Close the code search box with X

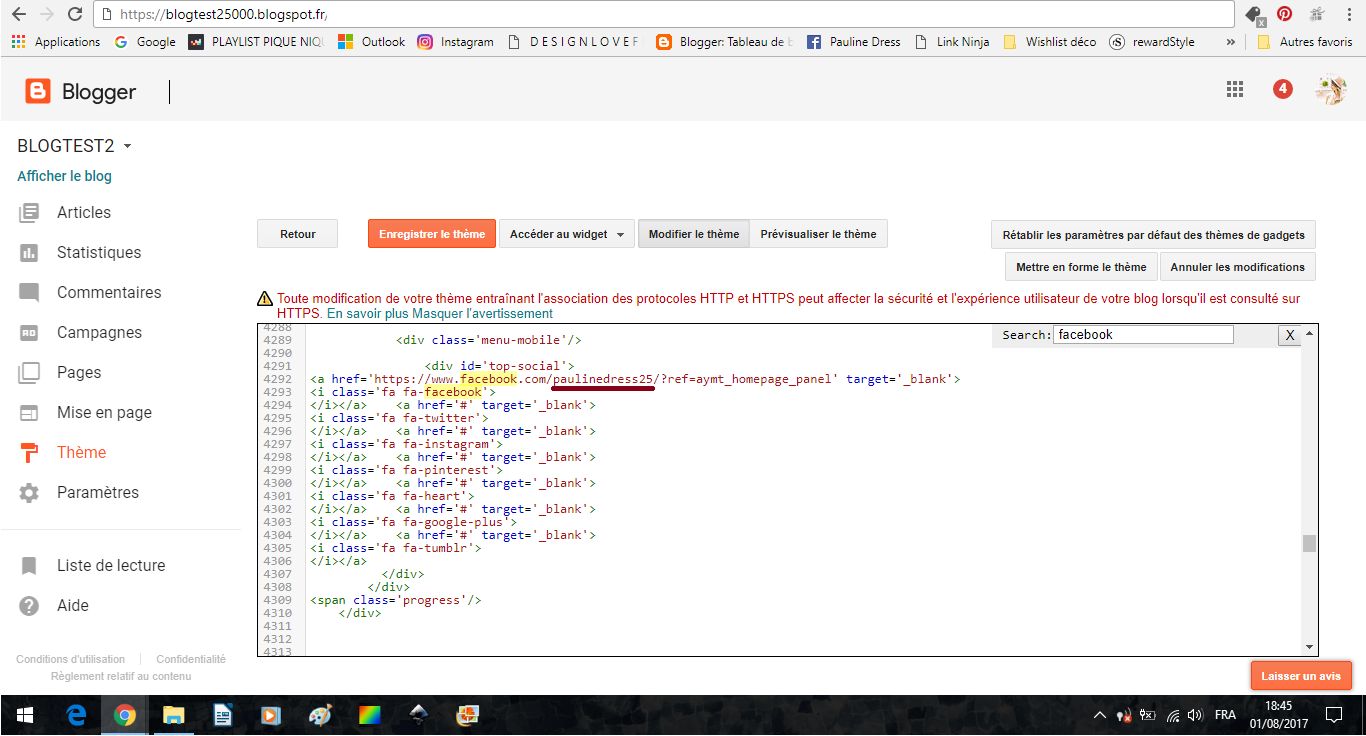1289,335
